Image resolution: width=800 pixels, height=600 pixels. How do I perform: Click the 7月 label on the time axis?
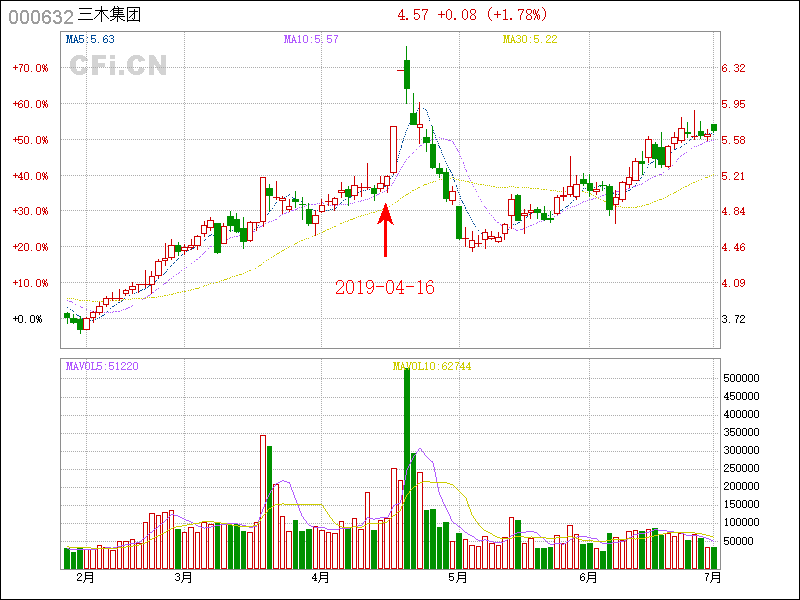click(x=712, y=578)
